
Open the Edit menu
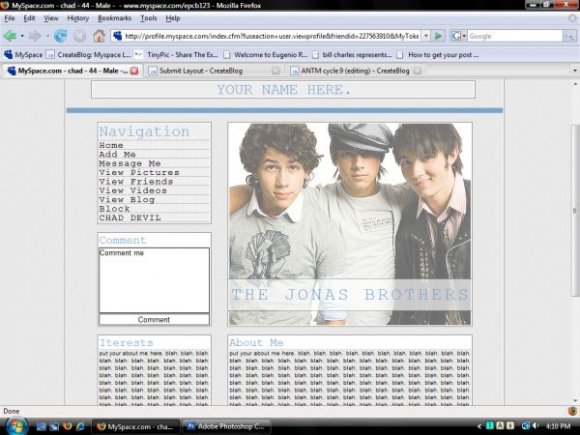(29, 18)
